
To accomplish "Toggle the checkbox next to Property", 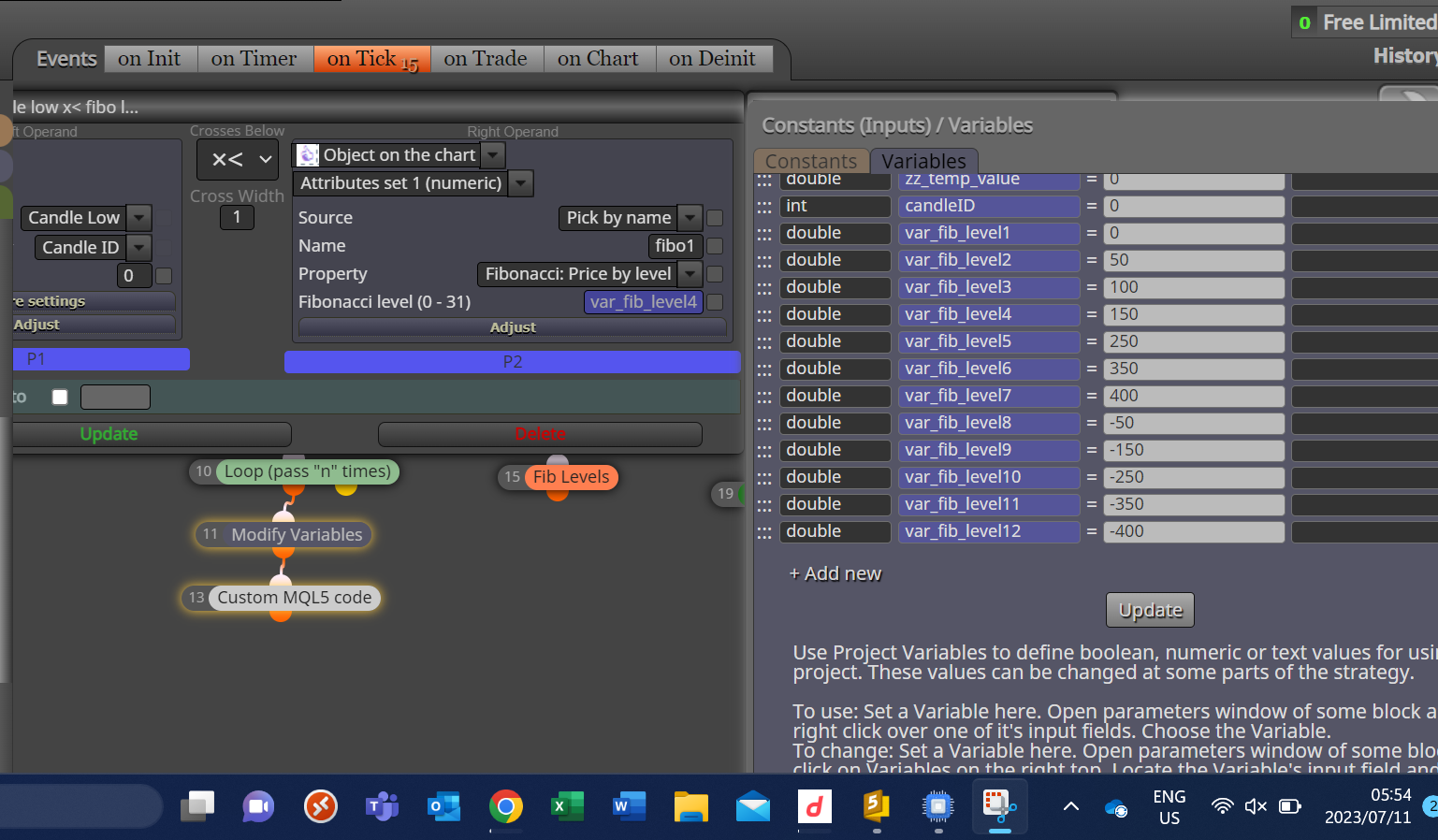I will pos(715,274).
